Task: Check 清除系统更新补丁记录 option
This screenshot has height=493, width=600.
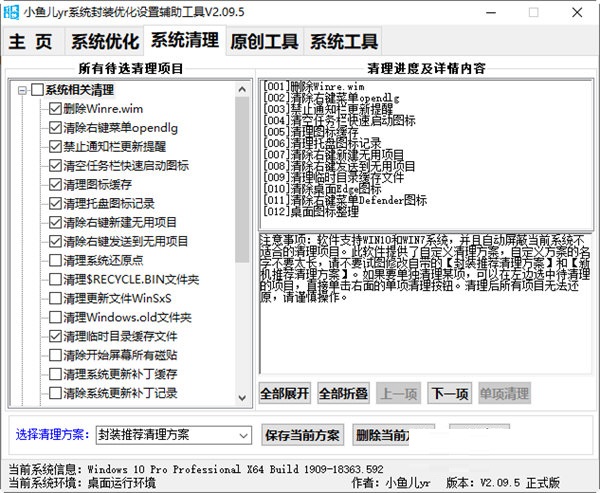Action: 55,393
